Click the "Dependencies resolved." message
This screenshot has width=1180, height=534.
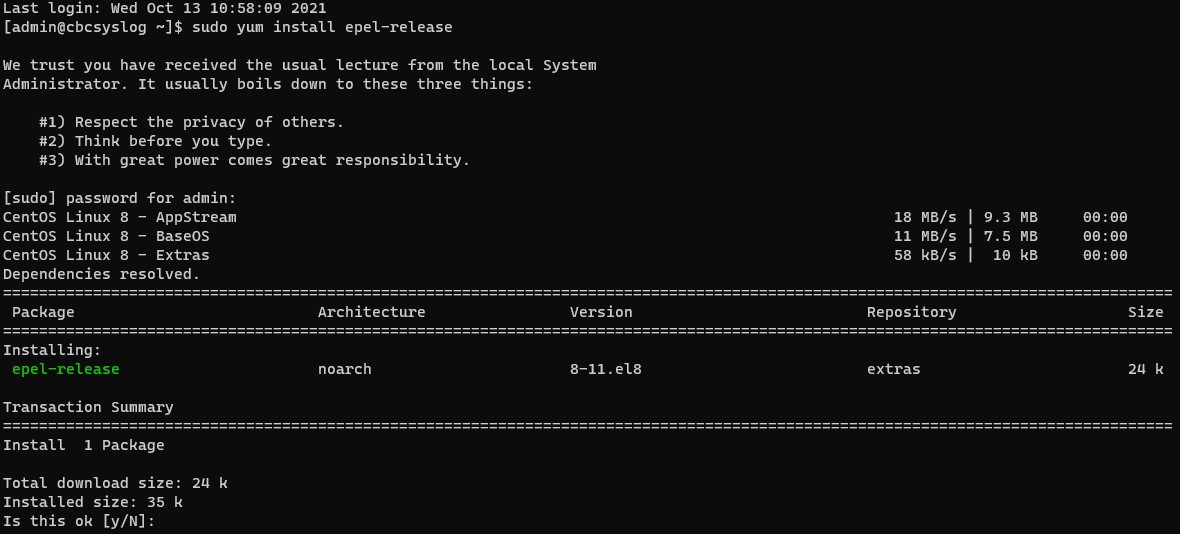[101, 274]
